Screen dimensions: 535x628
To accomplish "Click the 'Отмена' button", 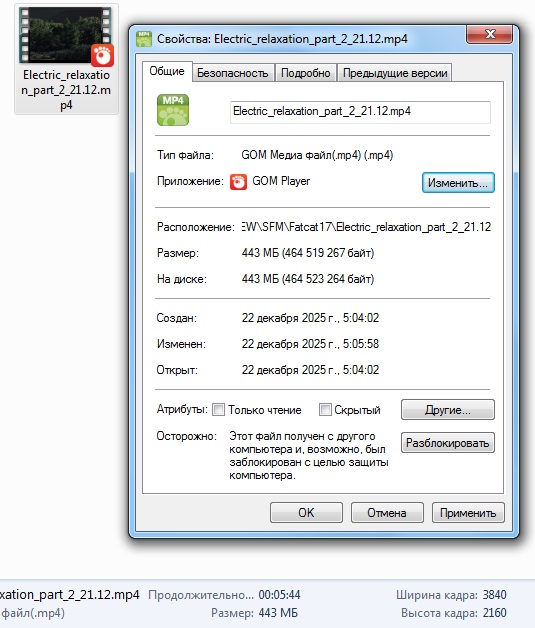I will pyautogui.click(x=387, y=513).
